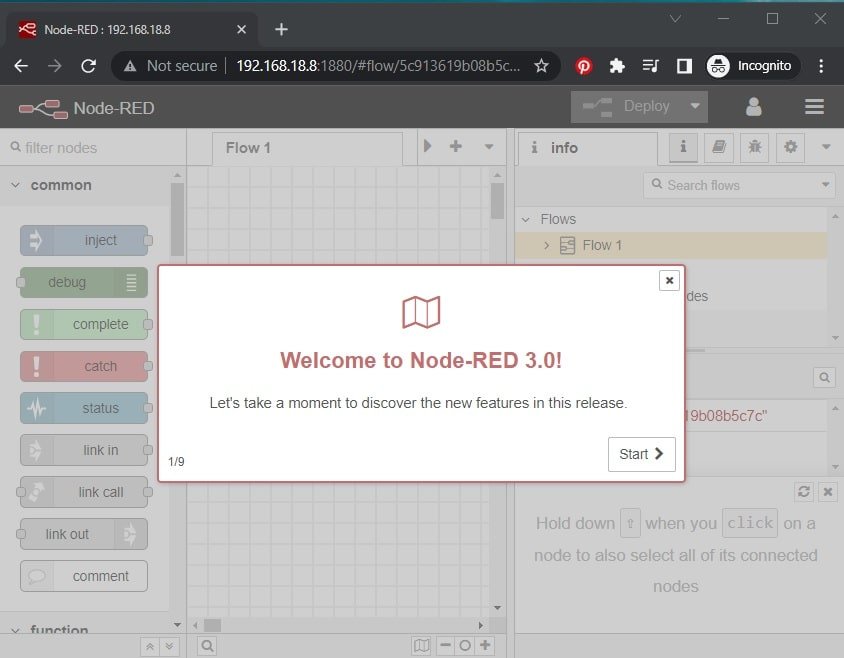Reset workspace zoom with circle button
The height and width of the screenshot is (658, 844).
pos(466,645)
